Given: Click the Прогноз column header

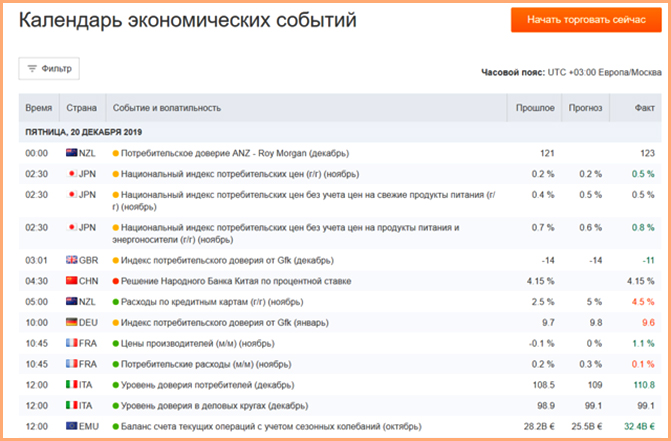Looking at the screenshot, I should [586, 107].
